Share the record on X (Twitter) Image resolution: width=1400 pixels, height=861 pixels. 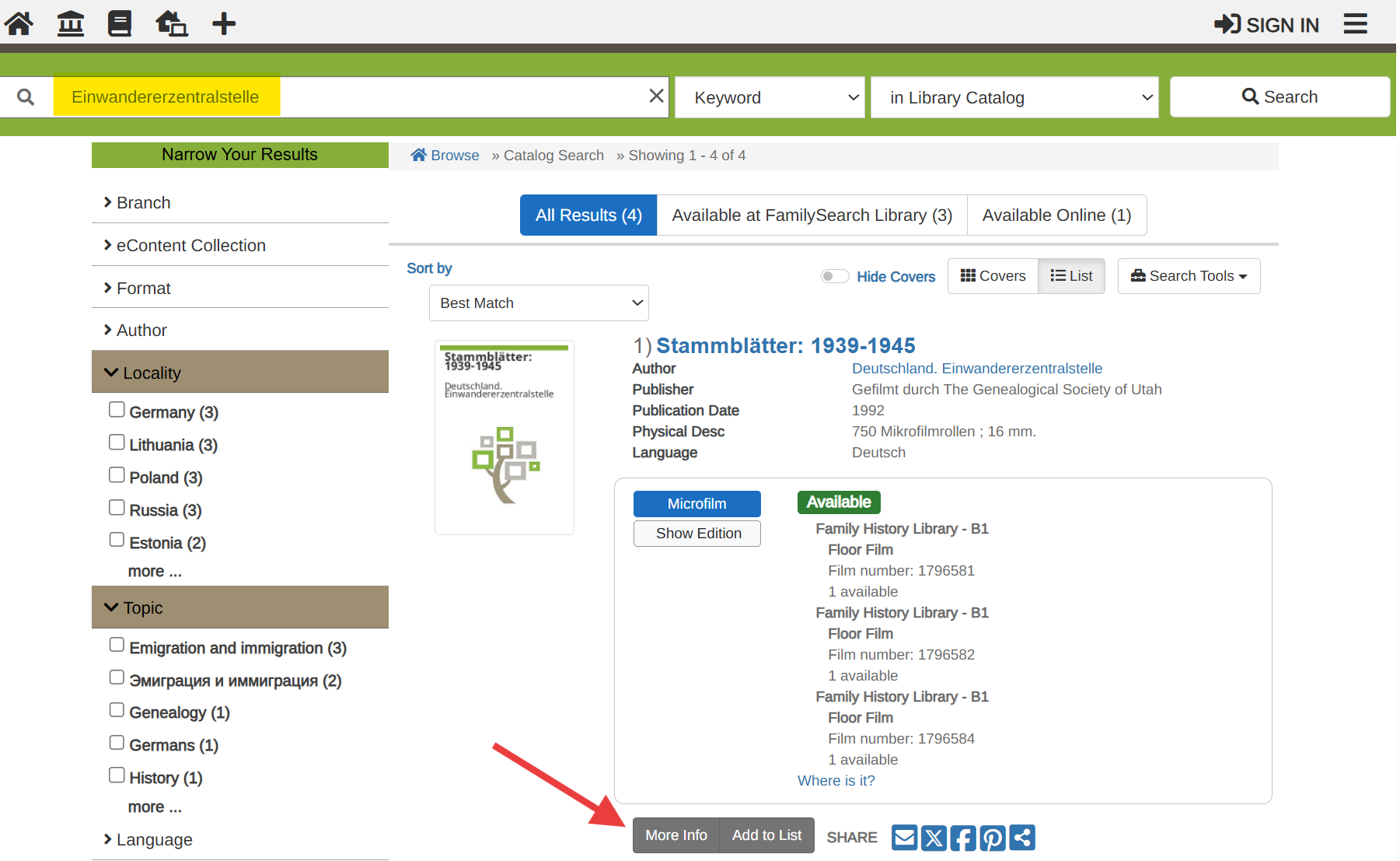coord(934,838)
